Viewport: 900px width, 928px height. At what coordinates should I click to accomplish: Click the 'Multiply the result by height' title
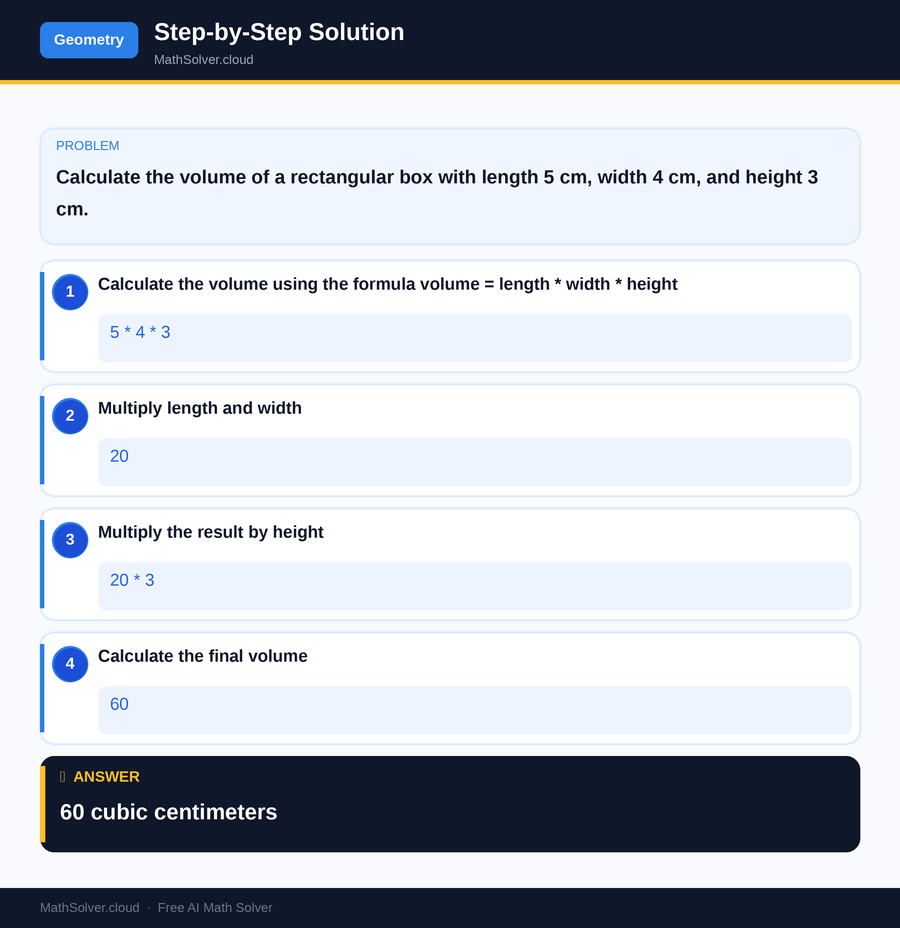click(x=211, y=532)
